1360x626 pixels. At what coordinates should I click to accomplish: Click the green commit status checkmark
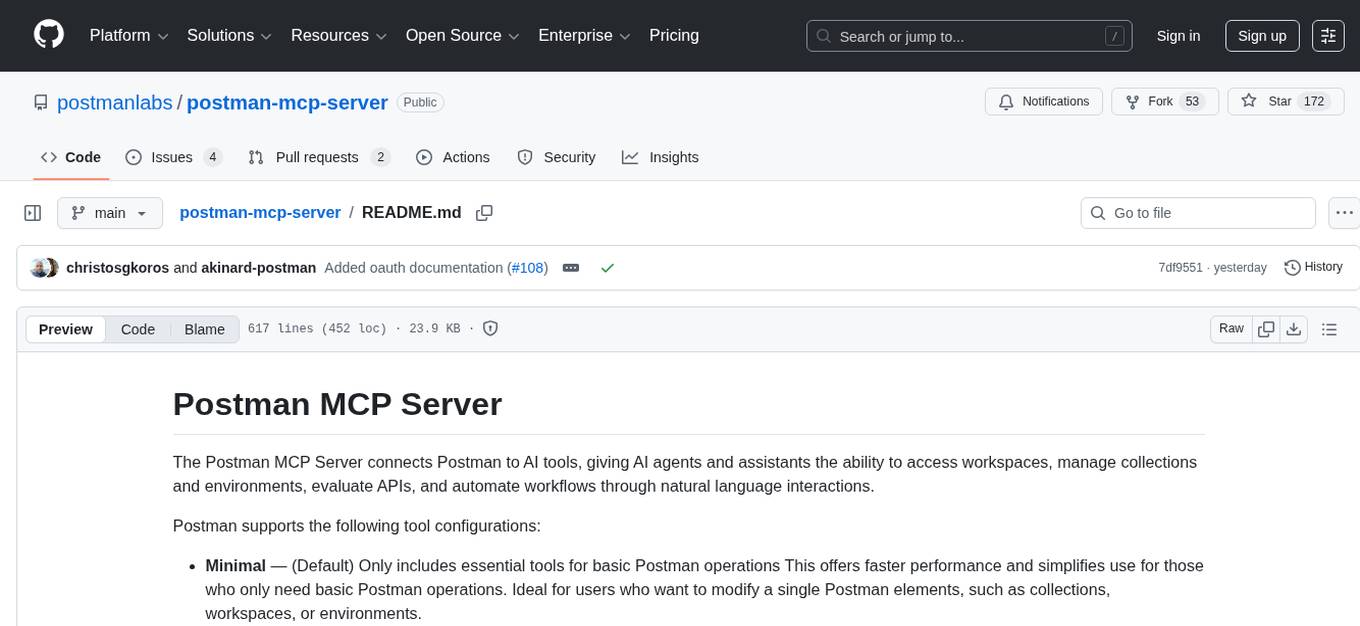606,267
